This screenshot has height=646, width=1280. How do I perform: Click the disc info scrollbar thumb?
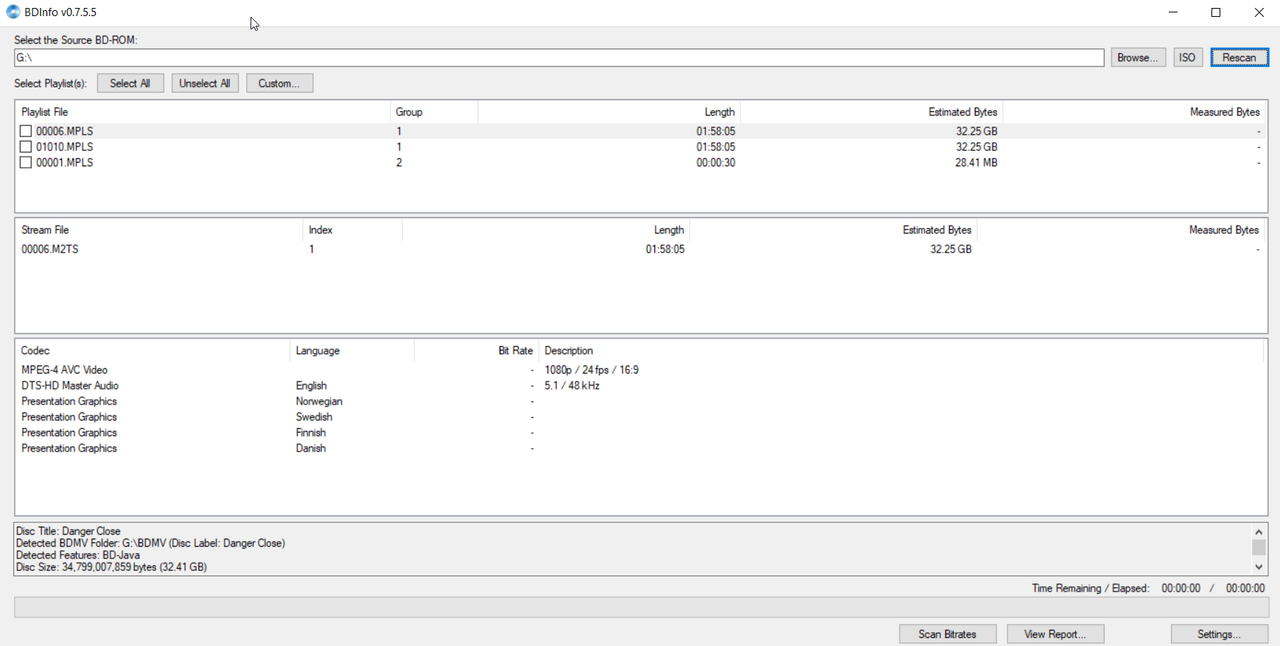tap(1259, 547)
